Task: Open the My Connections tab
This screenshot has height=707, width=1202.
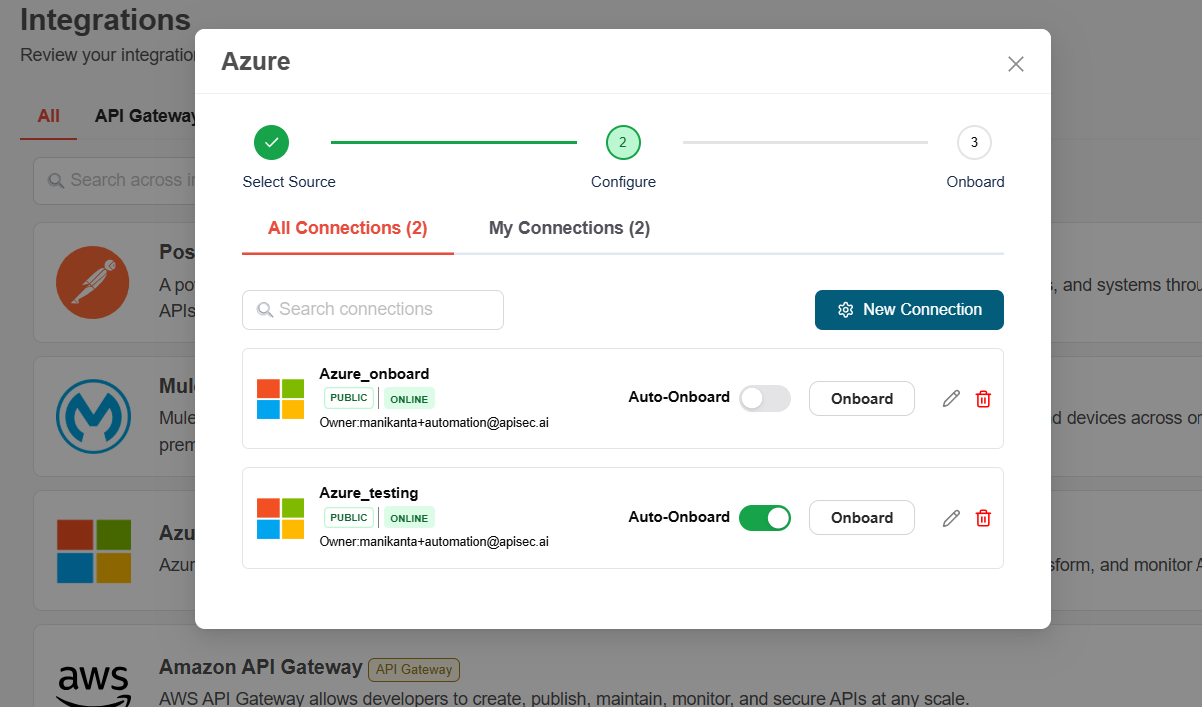Action: point(569,228)
